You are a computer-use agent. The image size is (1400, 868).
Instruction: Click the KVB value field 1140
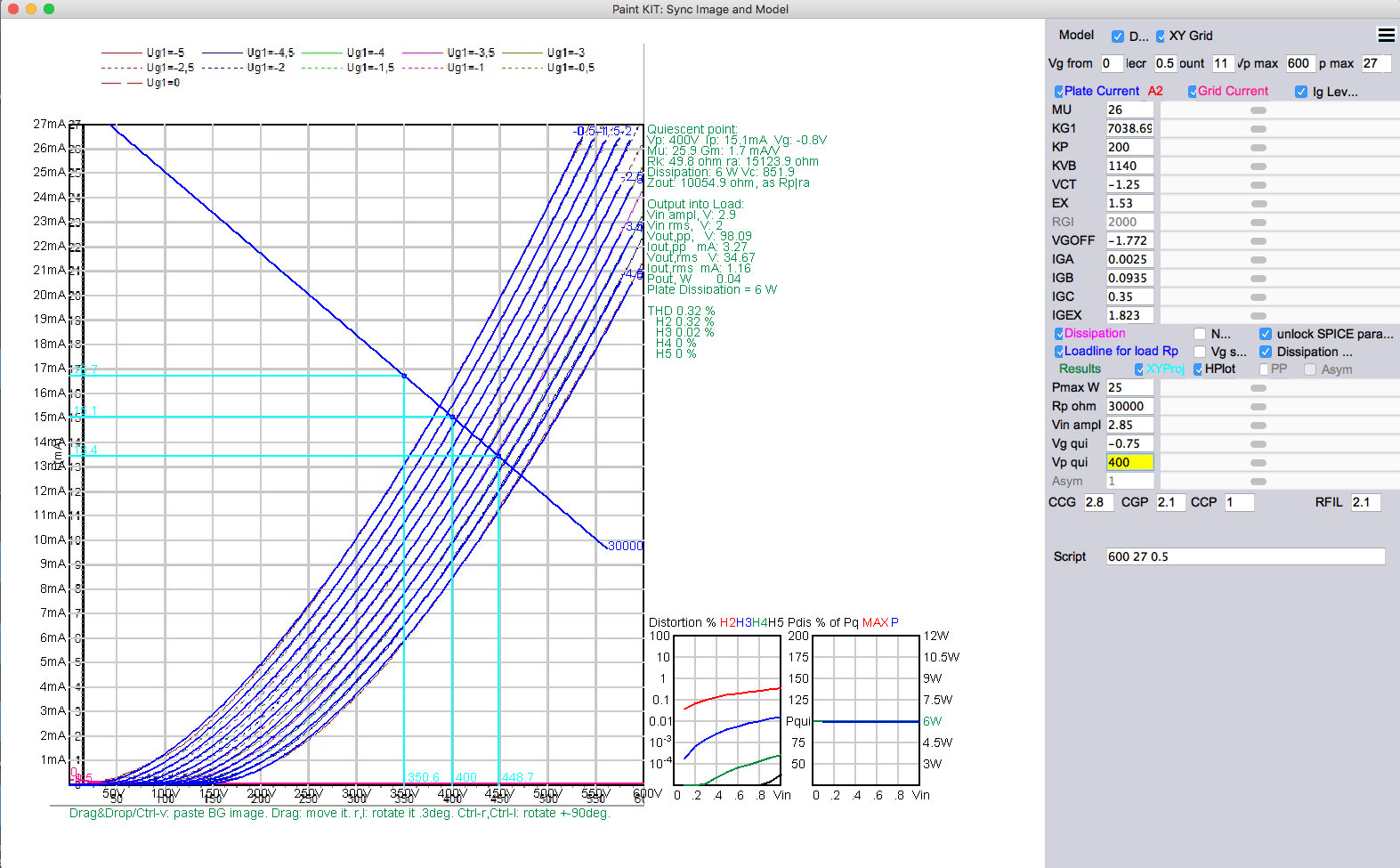point(1129,166)
